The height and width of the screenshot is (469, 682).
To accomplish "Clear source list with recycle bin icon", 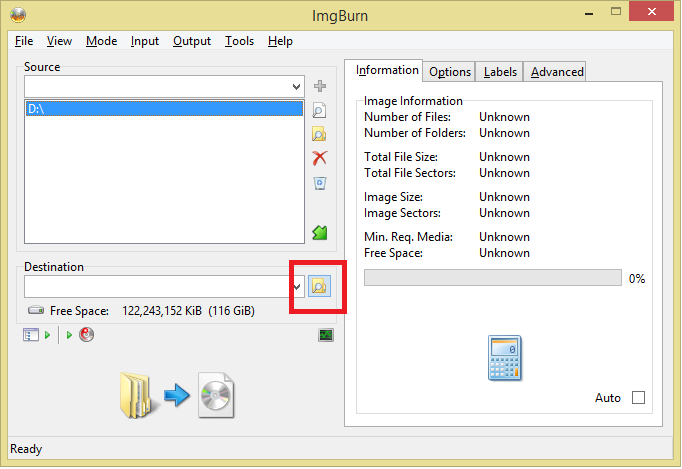I will coord(320,183).
